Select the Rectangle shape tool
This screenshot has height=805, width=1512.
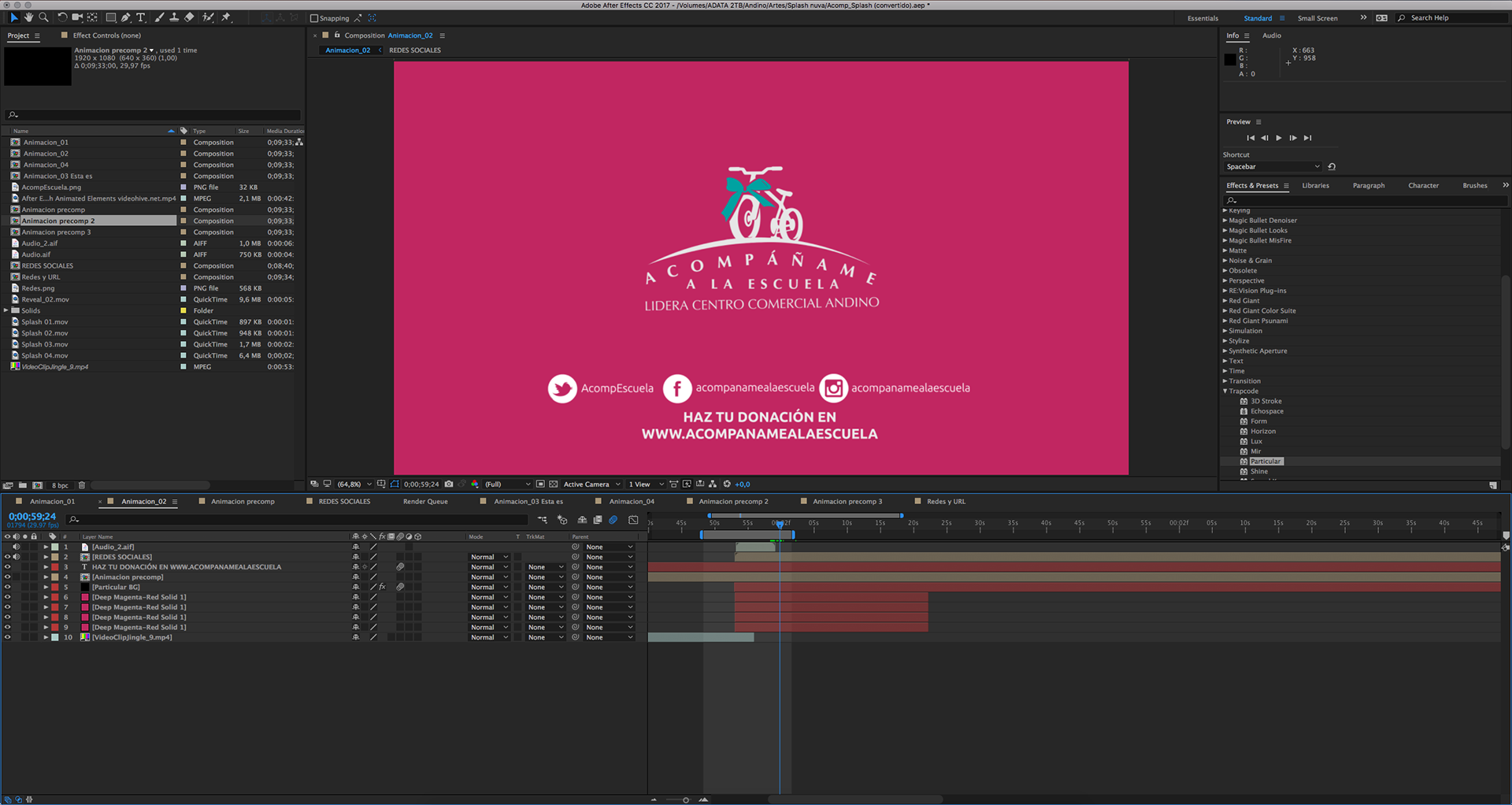[x=111, y=17]
